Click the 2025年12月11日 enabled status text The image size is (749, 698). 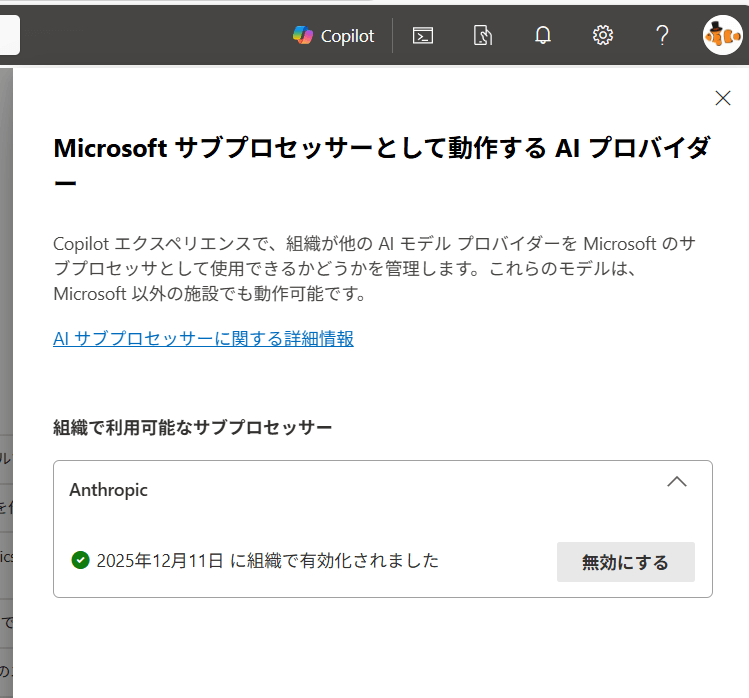[267, 560]
